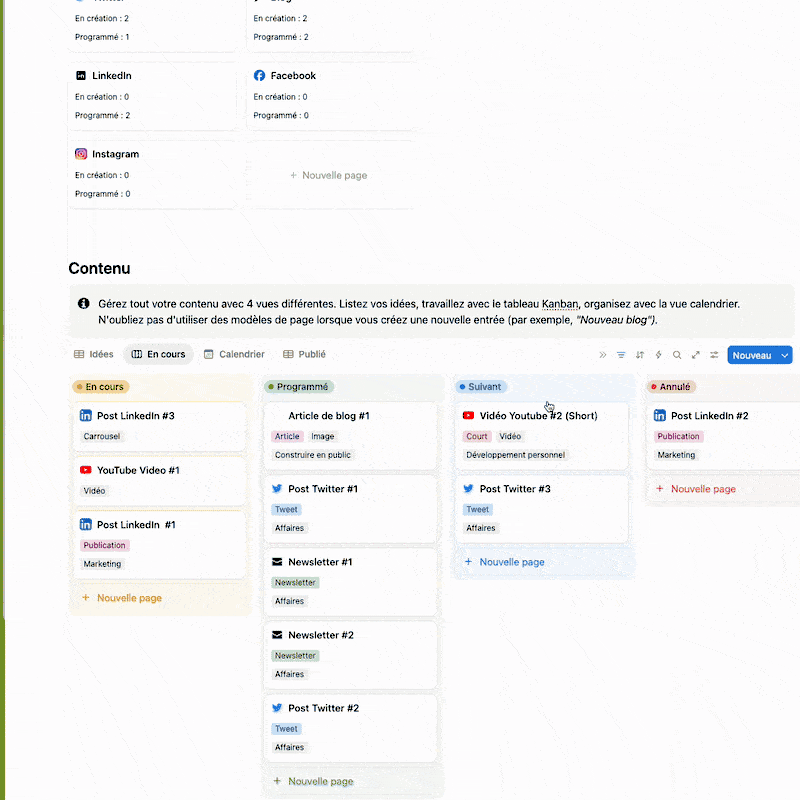Open database in full page icon
Screen dimensions: 800x800
(x=696, y=355)
